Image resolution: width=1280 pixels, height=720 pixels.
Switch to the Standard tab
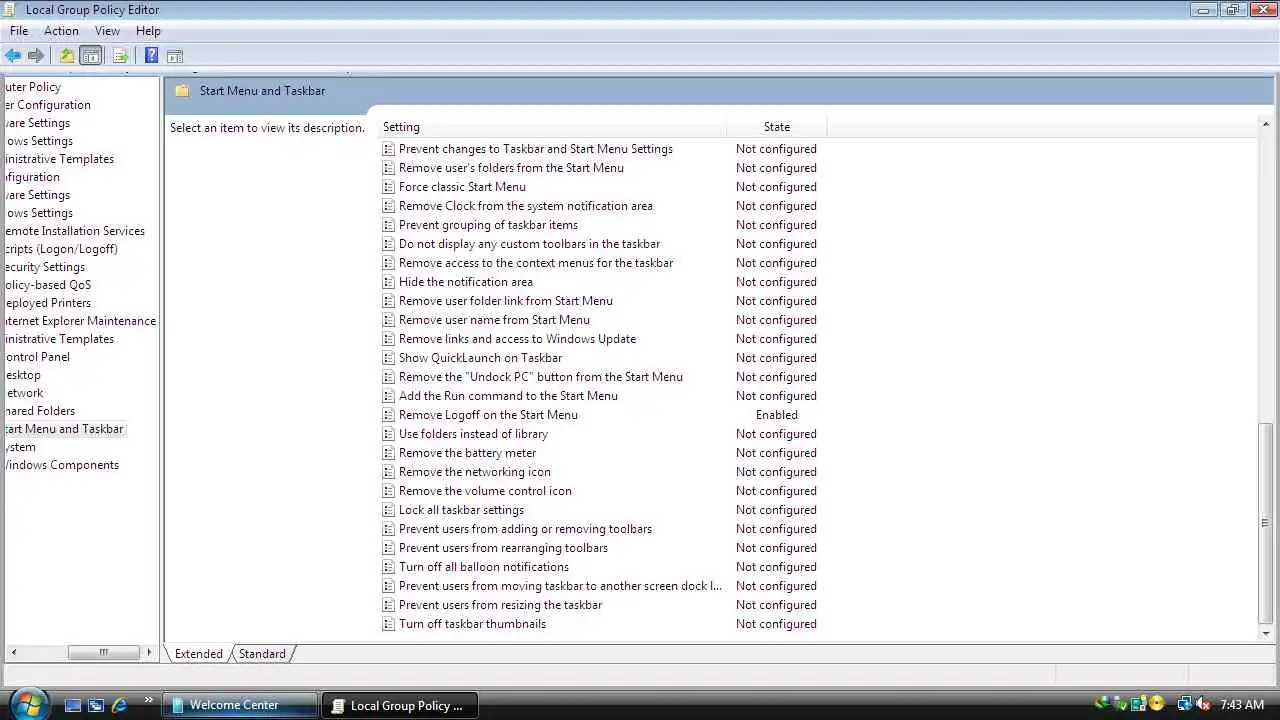point(262,654)
